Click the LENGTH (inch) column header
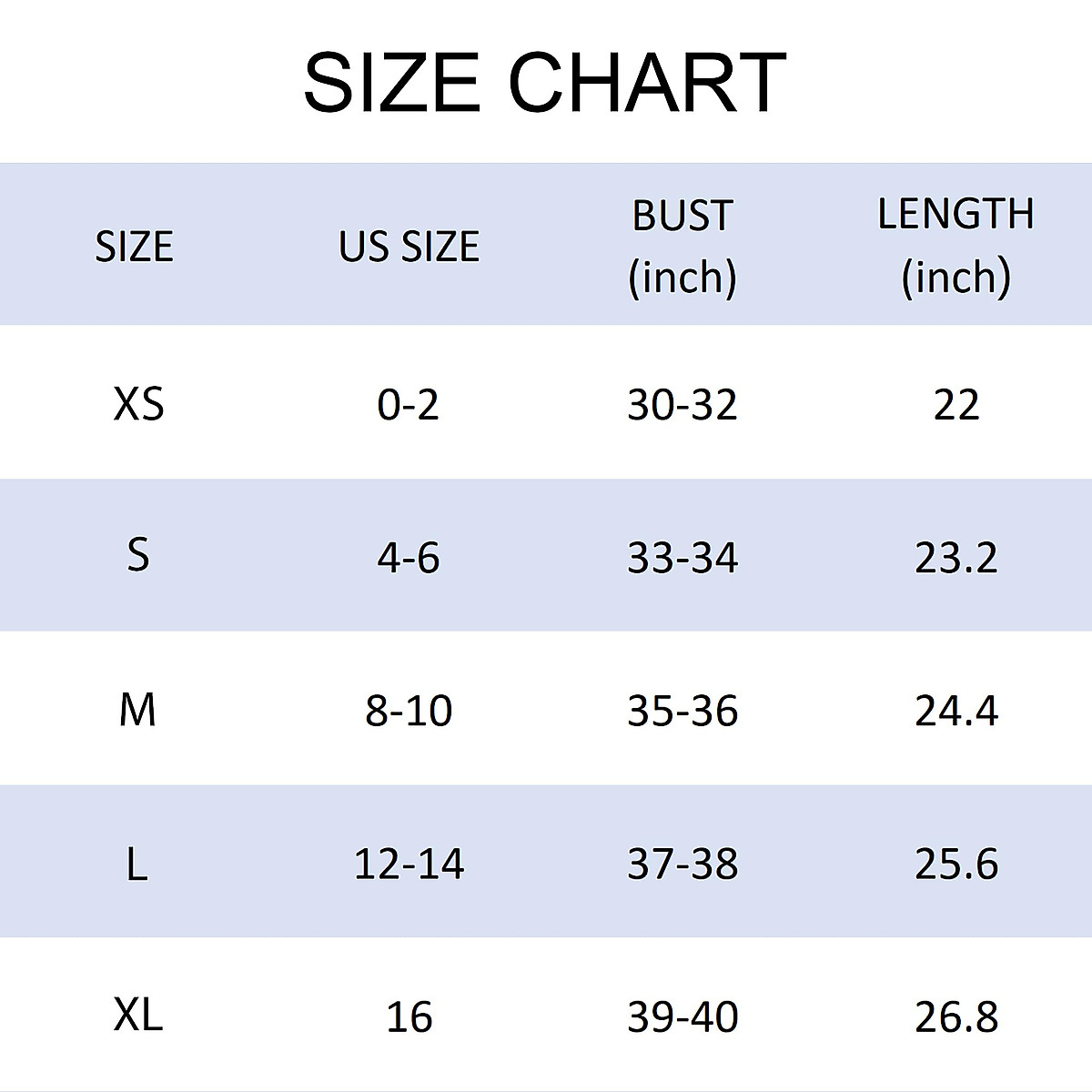Screen dimensions: 1092x1092 955,246
